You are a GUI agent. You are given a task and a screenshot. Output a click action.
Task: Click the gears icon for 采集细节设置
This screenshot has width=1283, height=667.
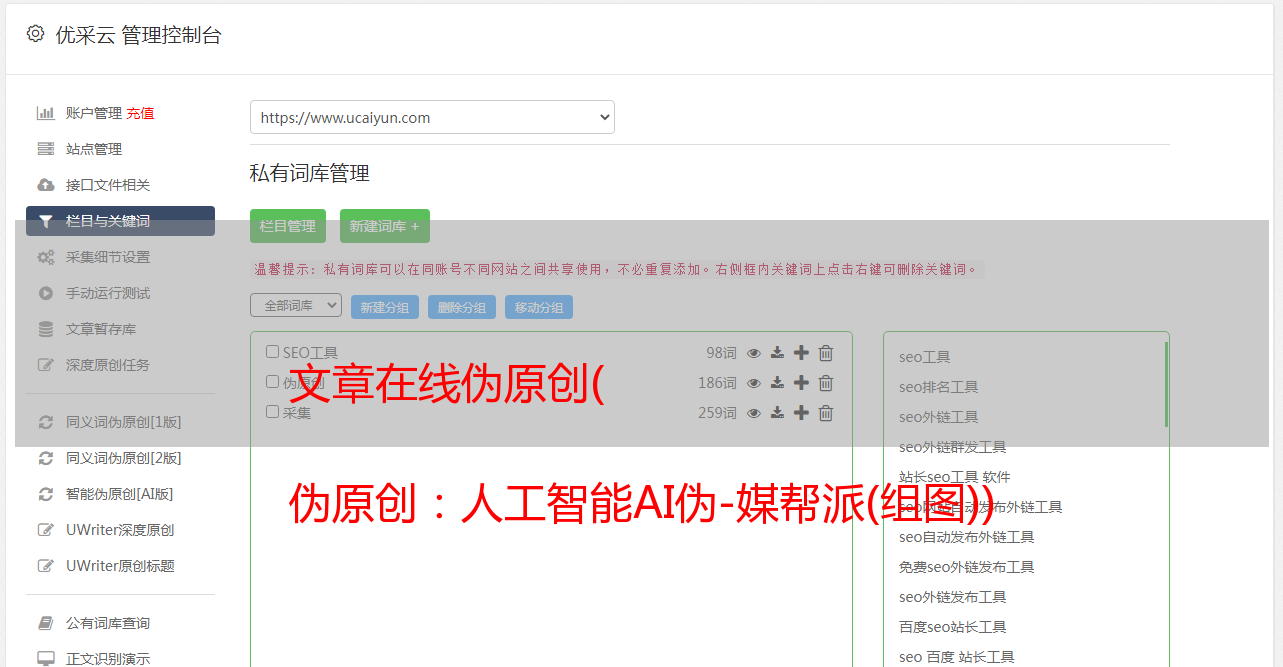pyautogui.click(x=46, y=257)
